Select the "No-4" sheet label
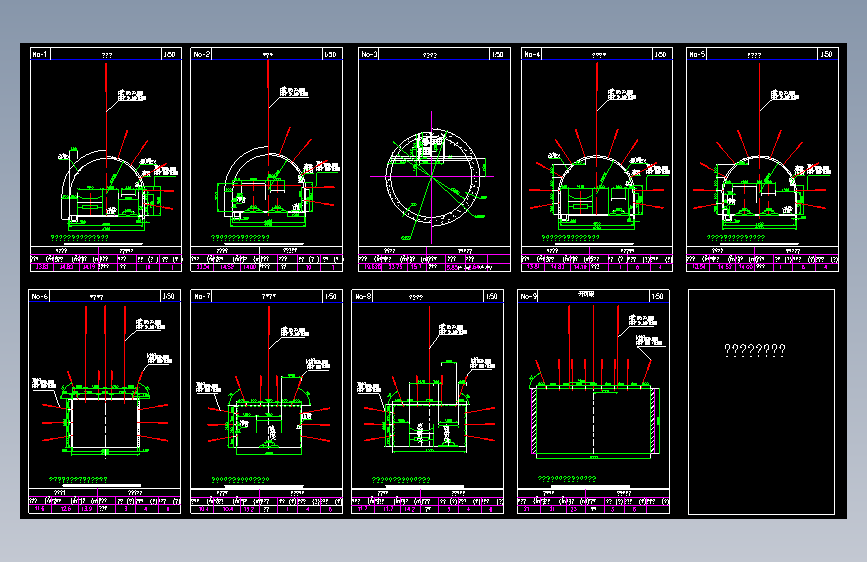 [532, 54]
